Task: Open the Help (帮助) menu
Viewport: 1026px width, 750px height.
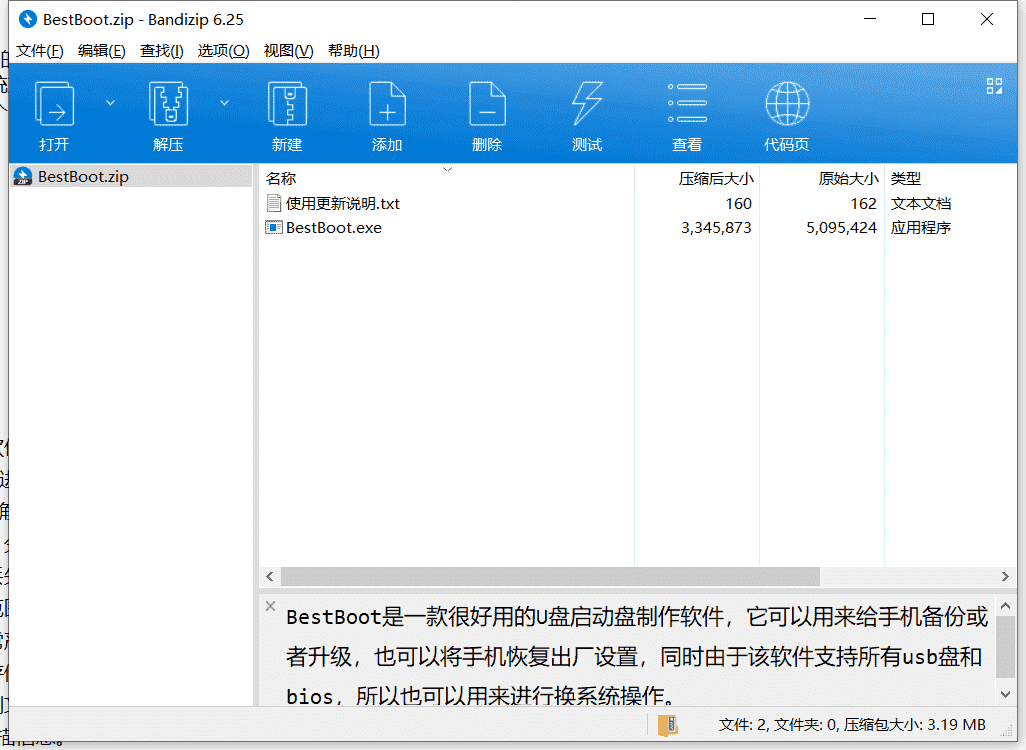Action: pos(353,51)
